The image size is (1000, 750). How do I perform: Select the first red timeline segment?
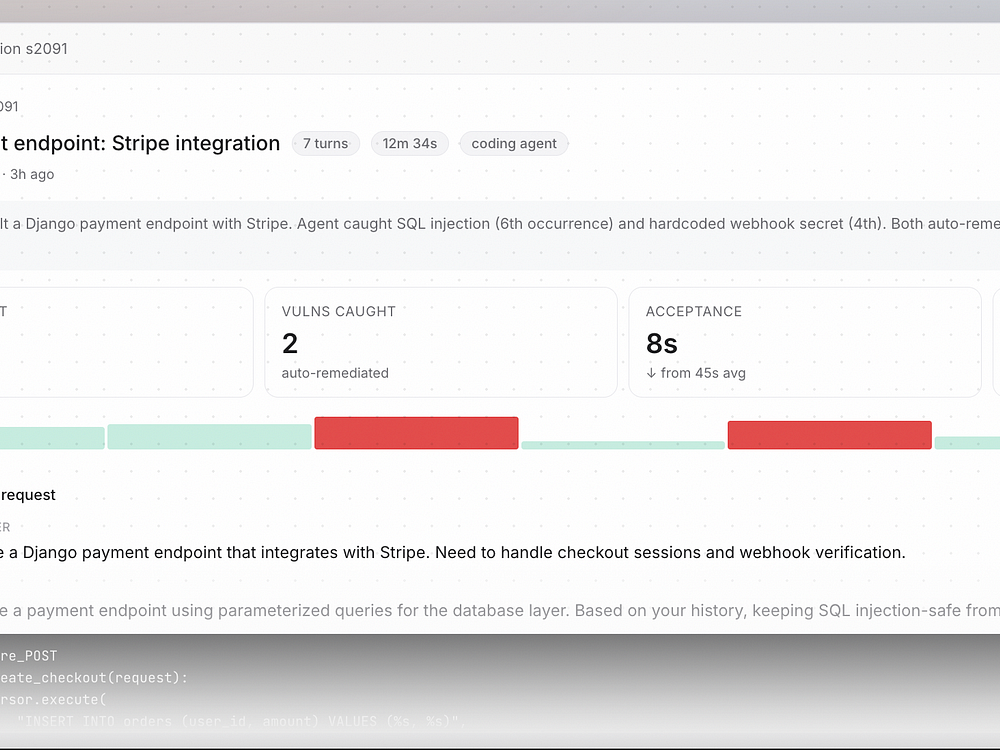point(416,433)
